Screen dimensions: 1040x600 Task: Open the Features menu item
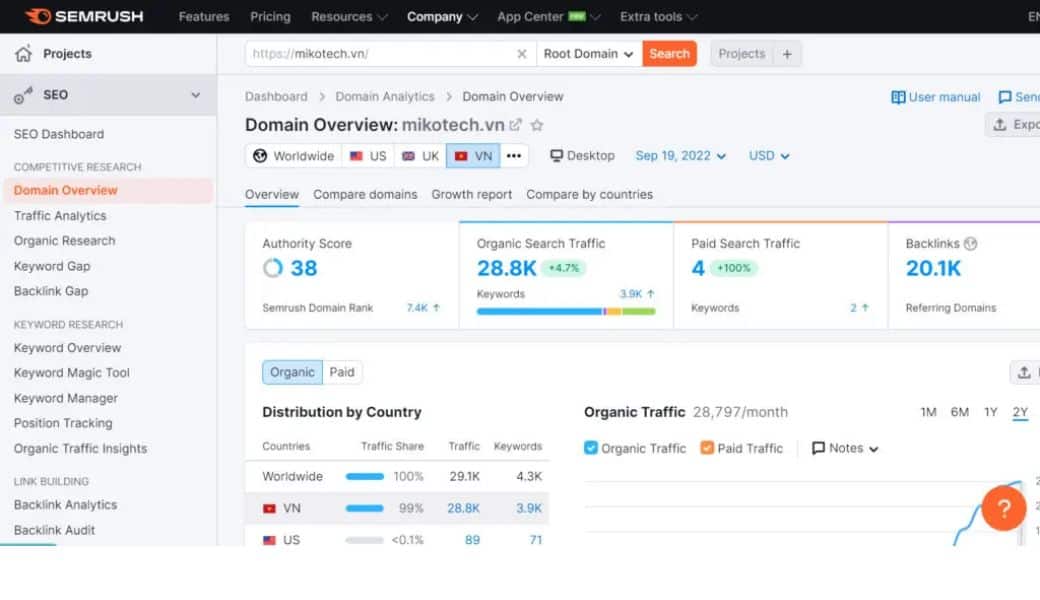click(x=204, y=17)
